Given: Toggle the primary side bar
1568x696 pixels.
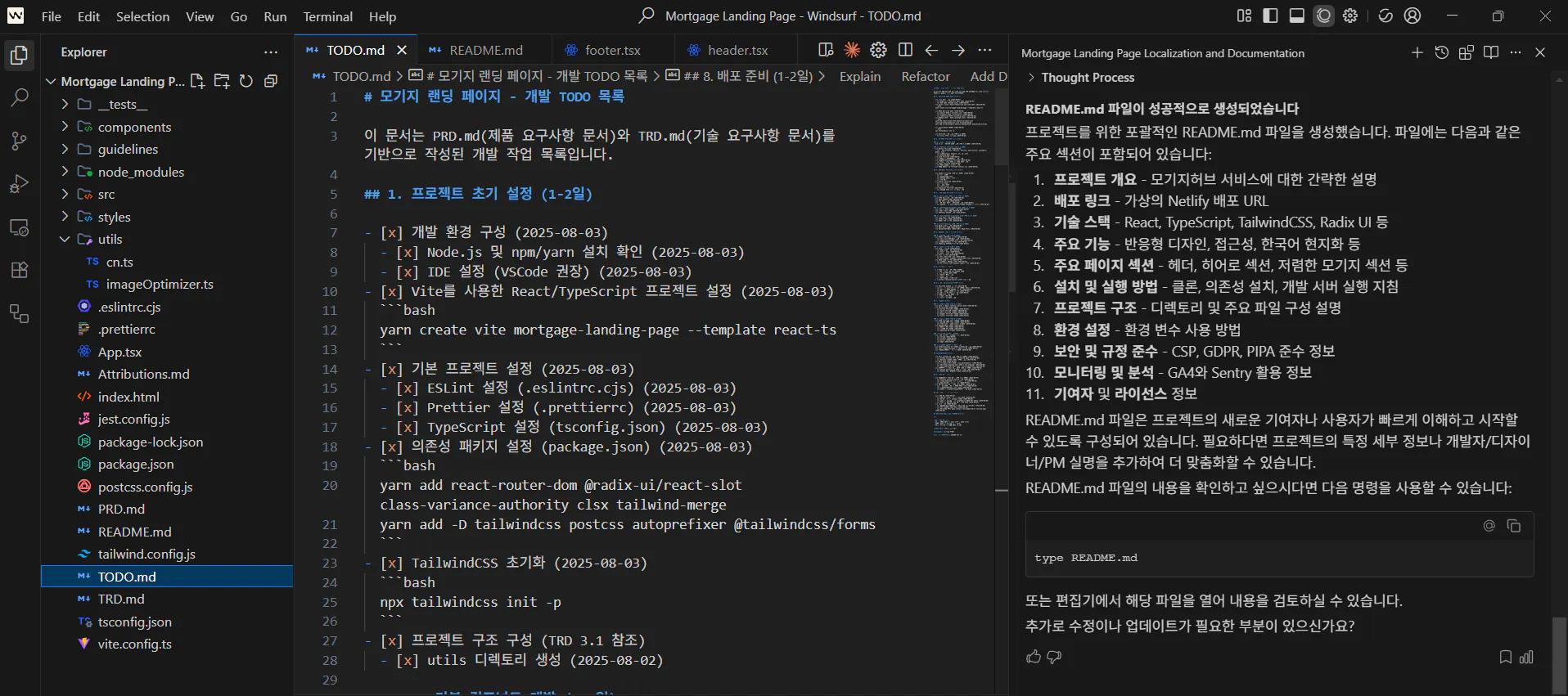Looking at the screenshot, I should coord(1271,16).
